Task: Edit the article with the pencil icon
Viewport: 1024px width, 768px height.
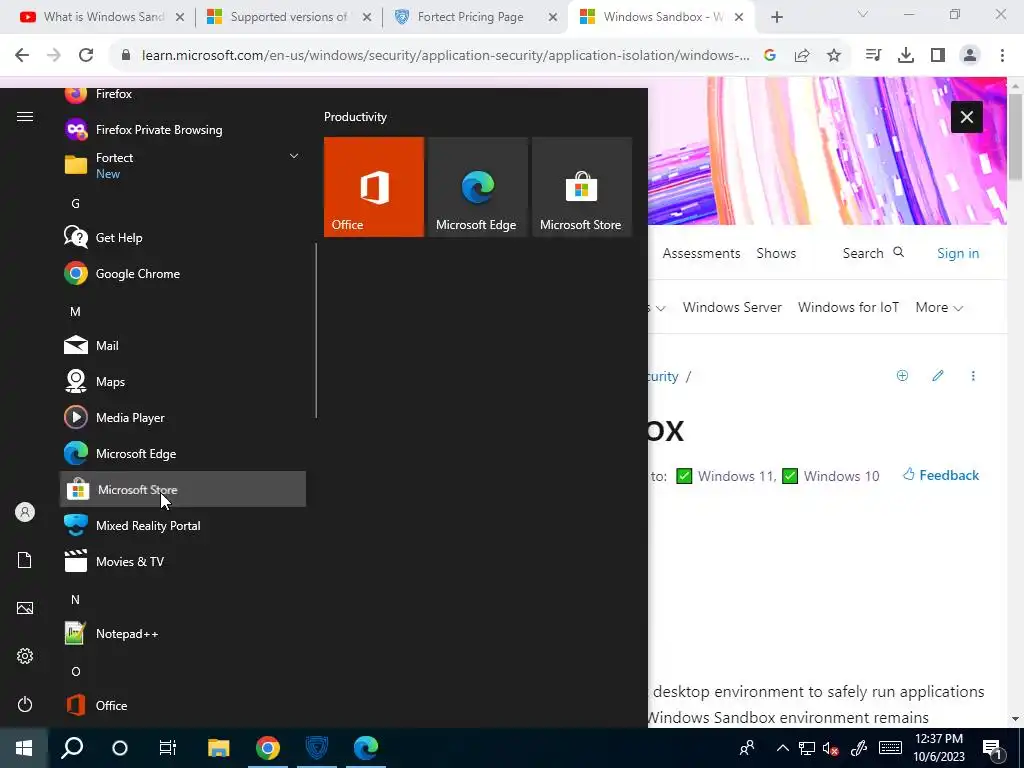Action: coord(938,376)
